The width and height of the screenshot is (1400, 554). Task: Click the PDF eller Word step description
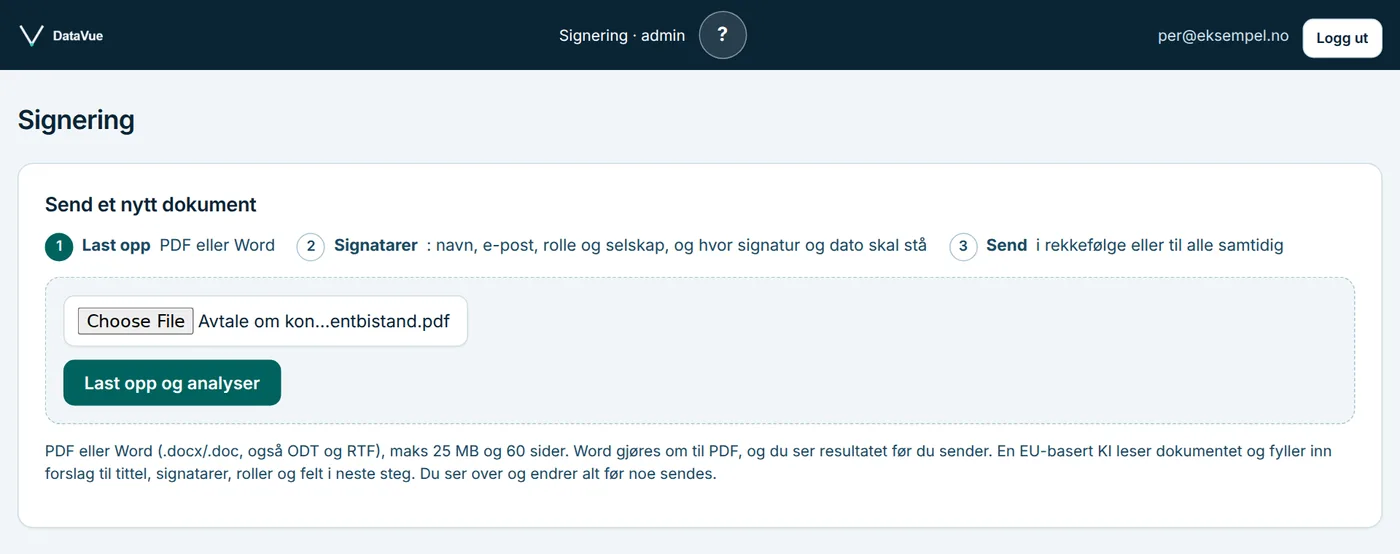[217, 245]
